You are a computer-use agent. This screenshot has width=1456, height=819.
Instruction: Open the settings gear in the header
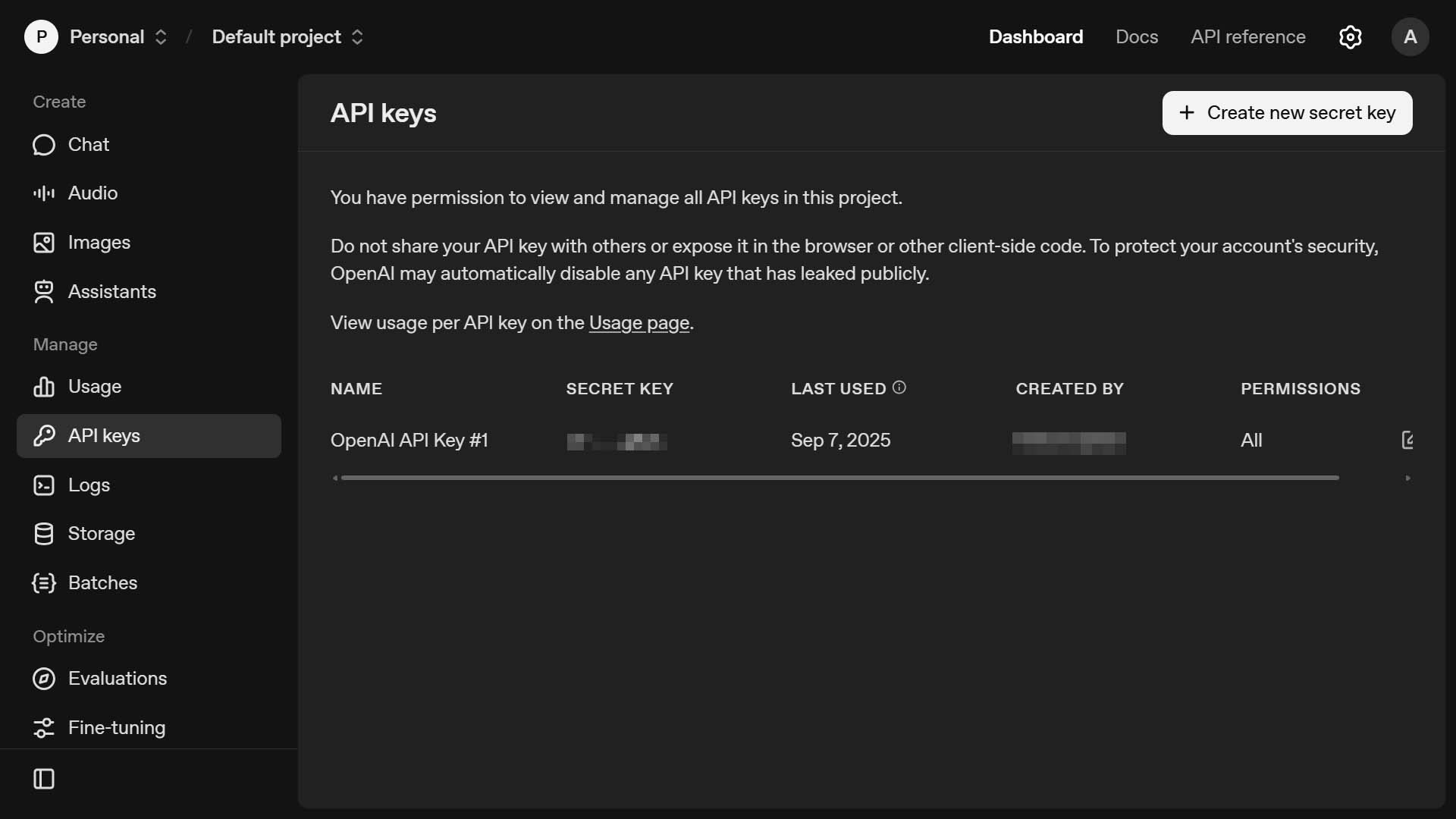tap(1351, 36)
